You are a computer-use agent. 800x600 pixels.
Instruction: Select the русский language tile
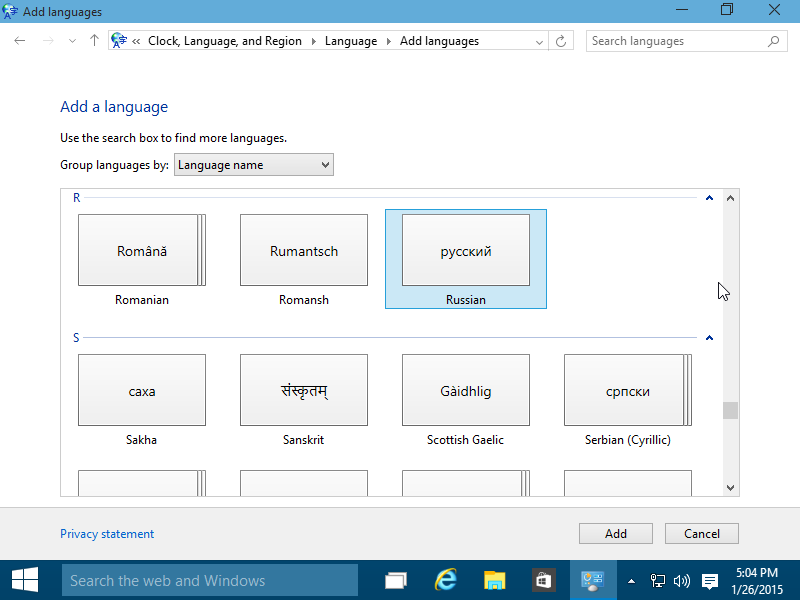(466, 250)
